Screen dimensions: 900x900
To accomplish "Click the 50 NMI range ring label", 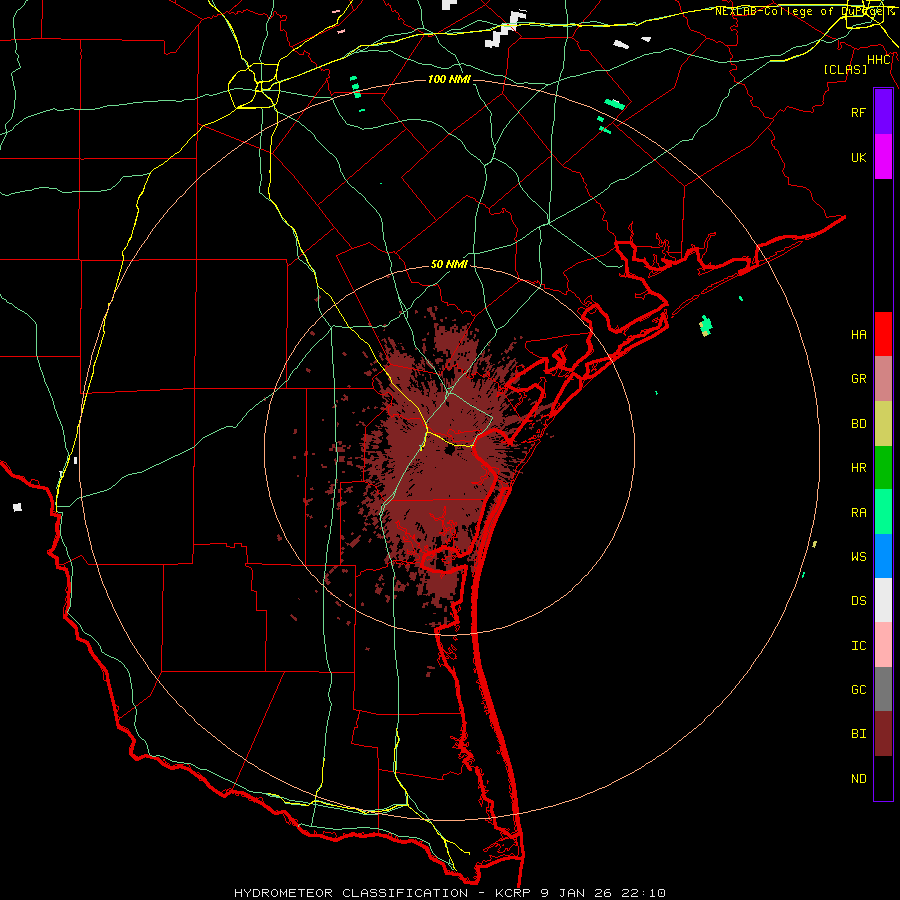I will pos(449,264).
